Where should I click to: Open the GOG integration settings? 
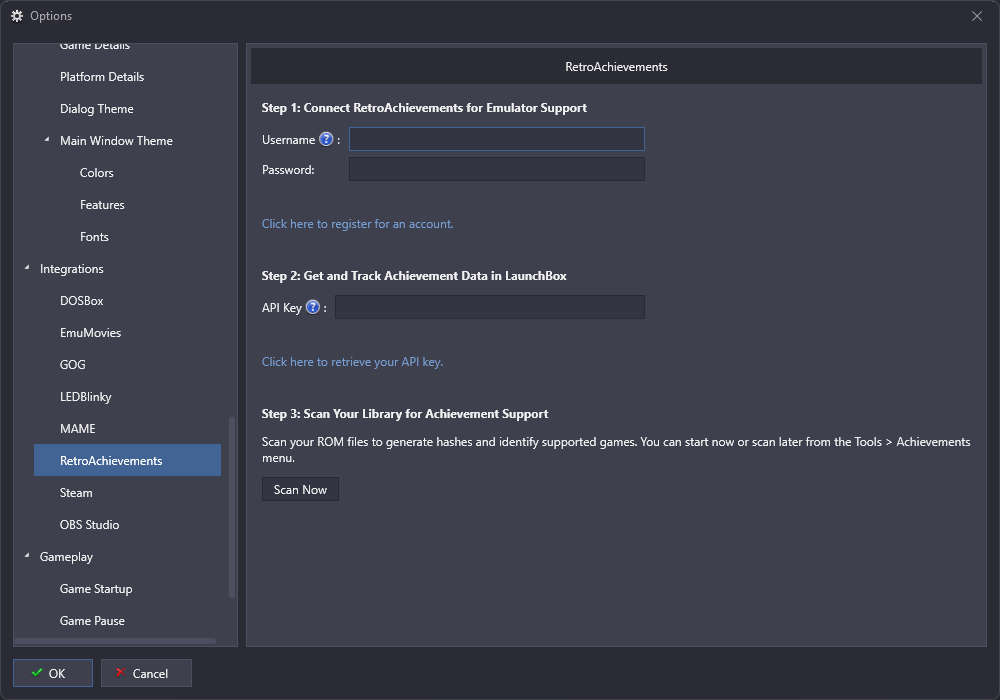coord(73,365)
